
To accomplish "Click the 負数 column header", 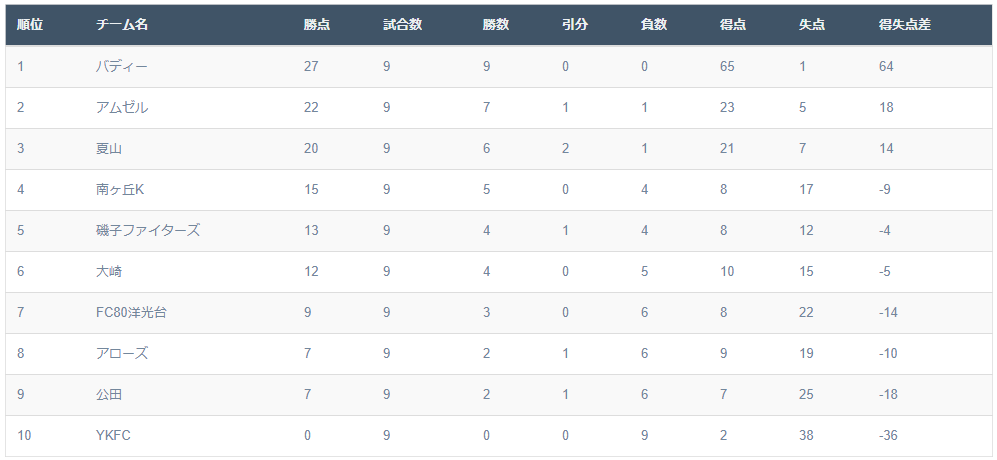I will [x=654, y=25].
